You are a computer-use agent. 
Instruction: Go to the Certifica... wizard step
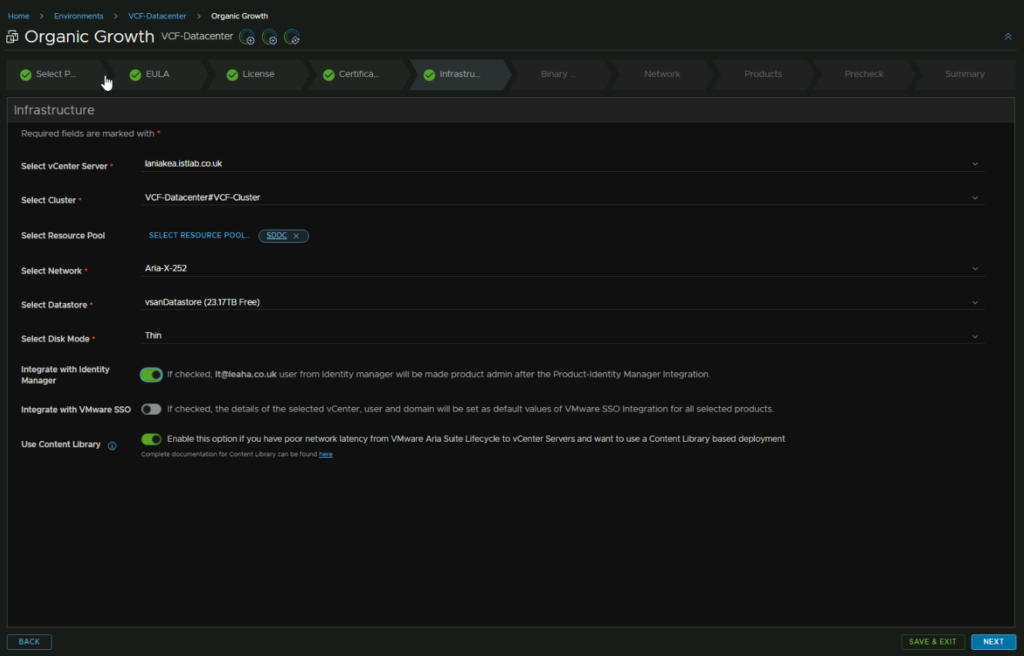(359, 74)
